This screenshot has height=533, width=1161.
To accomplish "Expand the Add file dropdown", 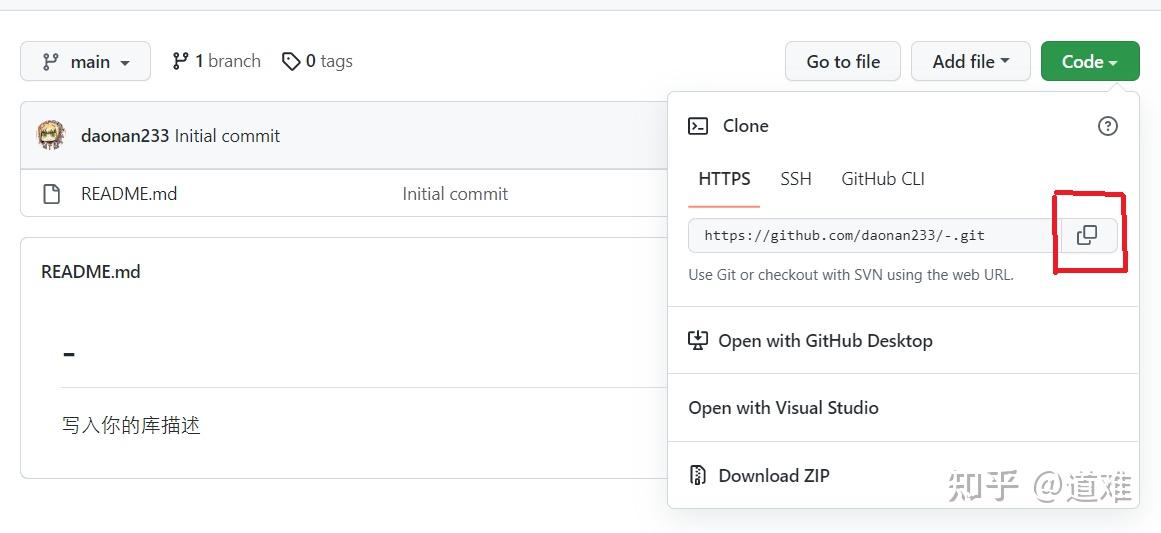I will tap(970, 62).
